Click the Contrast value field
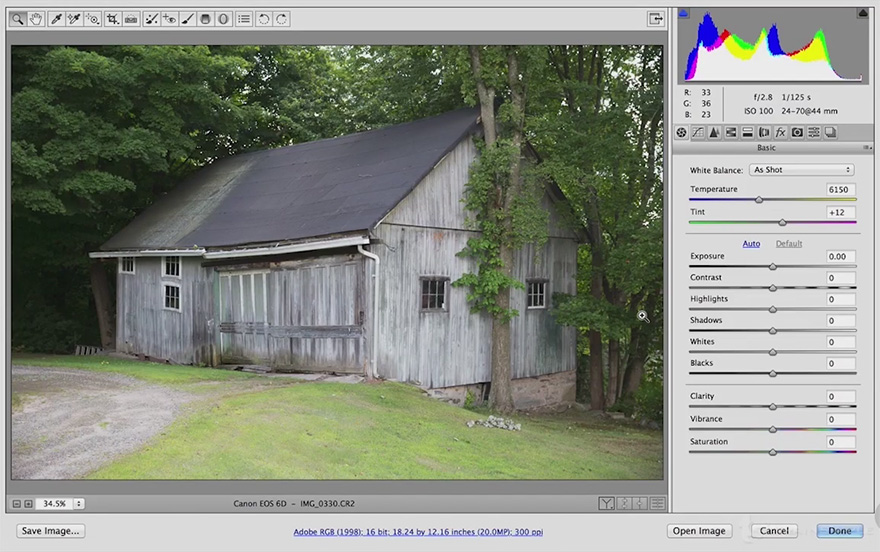This screenshot has height=552, width=880. click(x=840, y=278)
